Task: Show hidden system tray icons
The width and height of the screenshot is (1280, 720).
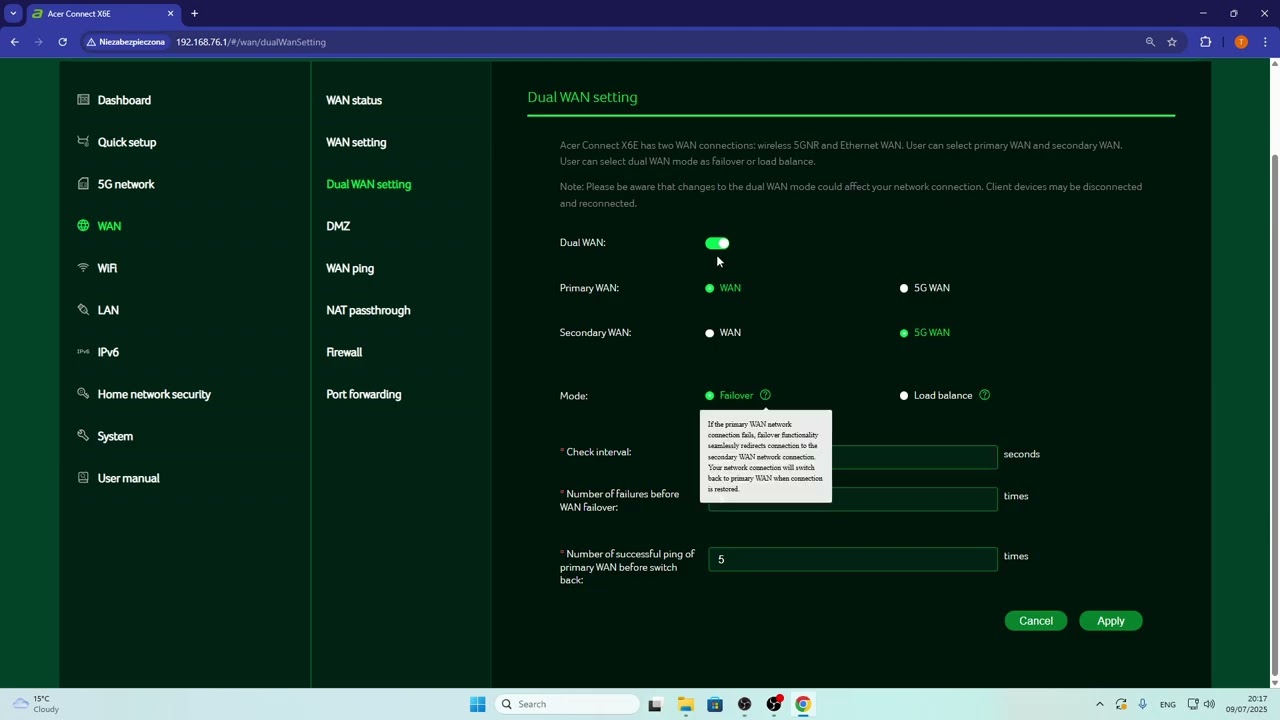Action: (x=1099, y=704)
